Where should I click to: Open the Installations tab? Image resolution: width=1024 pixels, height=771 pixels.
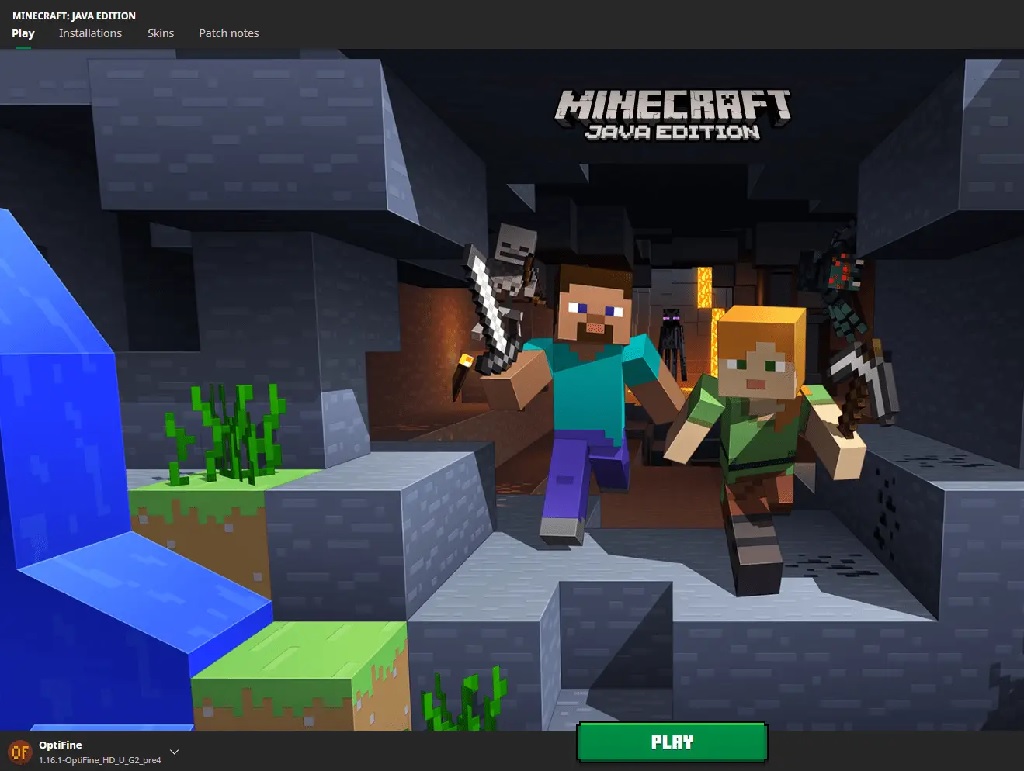(90, 33)
